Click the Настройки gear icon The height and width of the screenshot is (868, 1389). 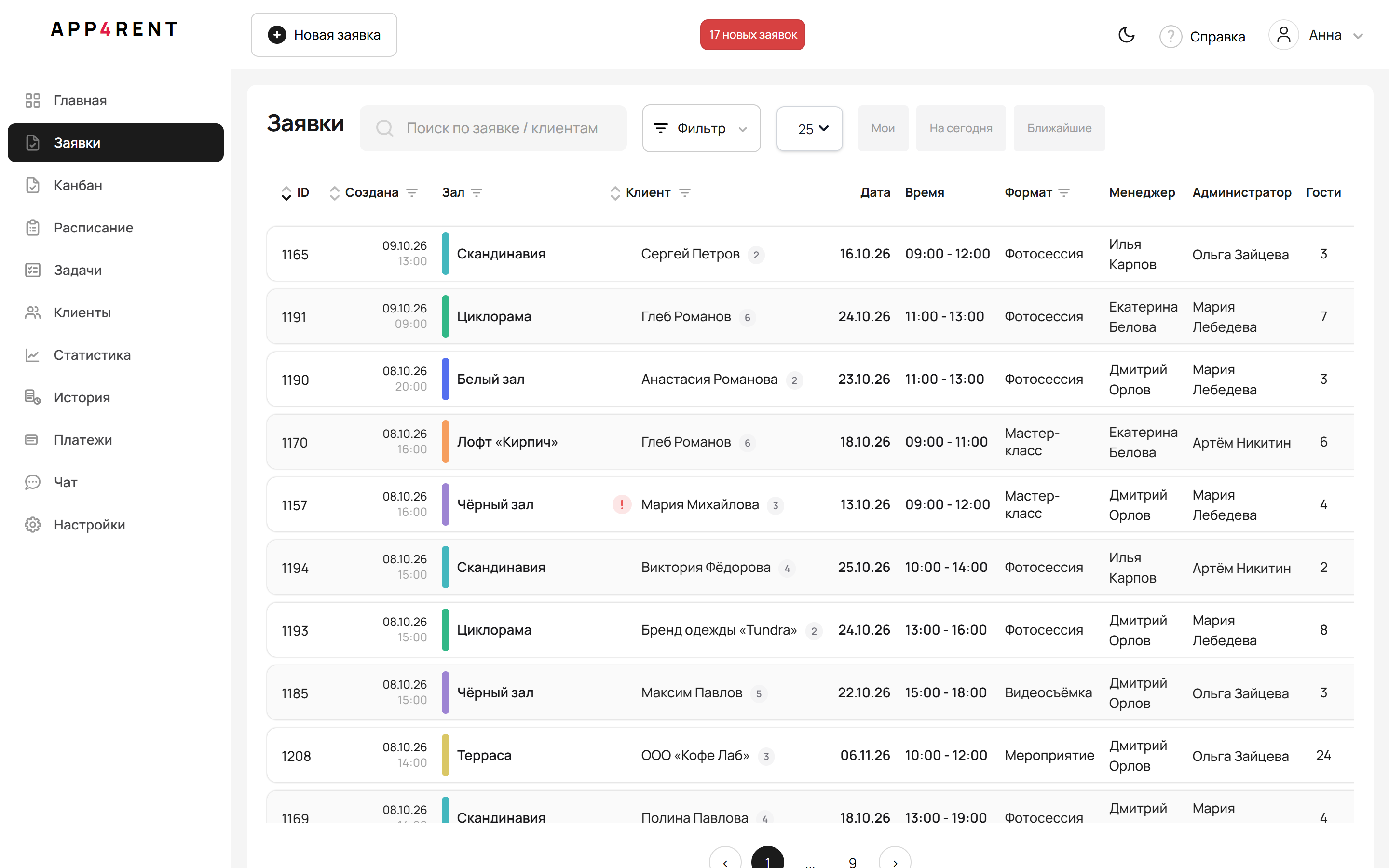[x=33, y=525]
